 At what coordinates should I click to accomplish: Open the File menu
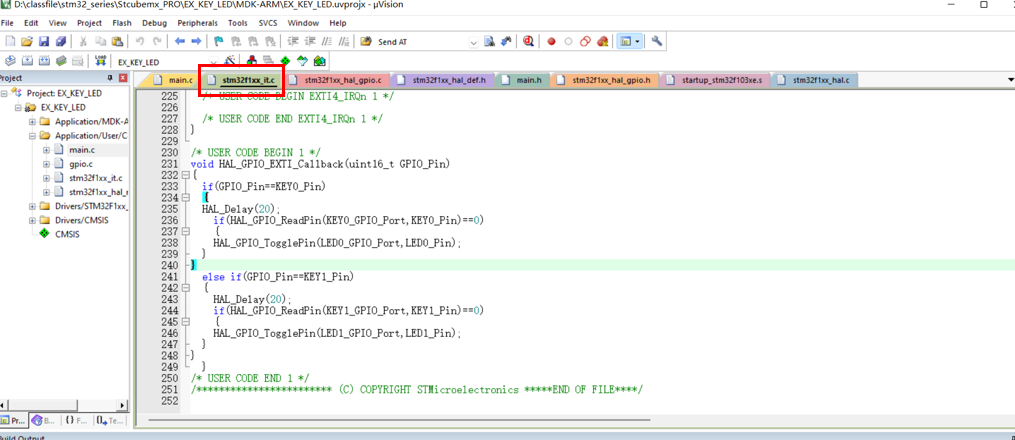(7, 23)
